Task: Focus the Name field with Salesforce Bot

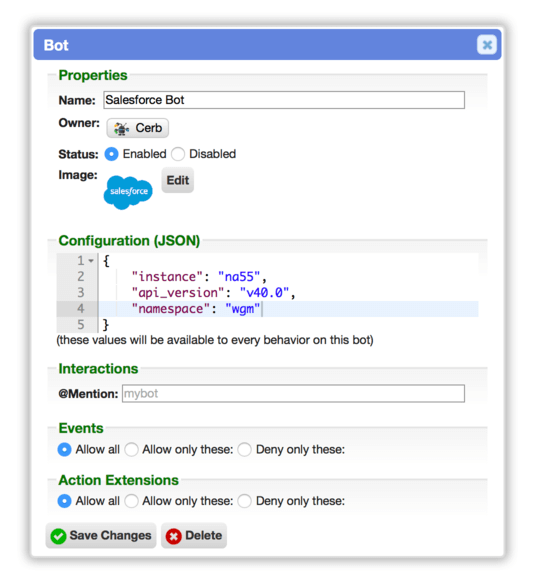Action: pyautogui.click(x=284, y=100)
